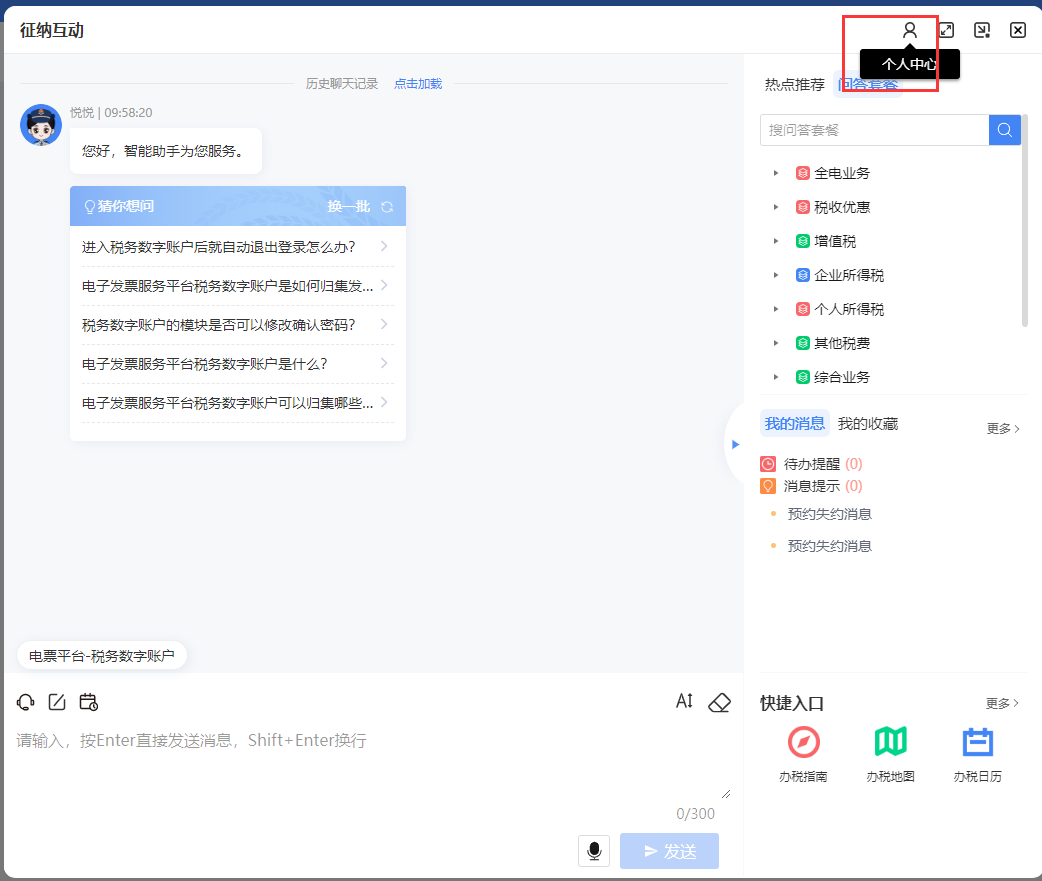Open question 电子发票服务平台税务数字账户可以归集哪些
This screenshot has width=1042, height=881.
pyautogui.click(x=237, y=403)
